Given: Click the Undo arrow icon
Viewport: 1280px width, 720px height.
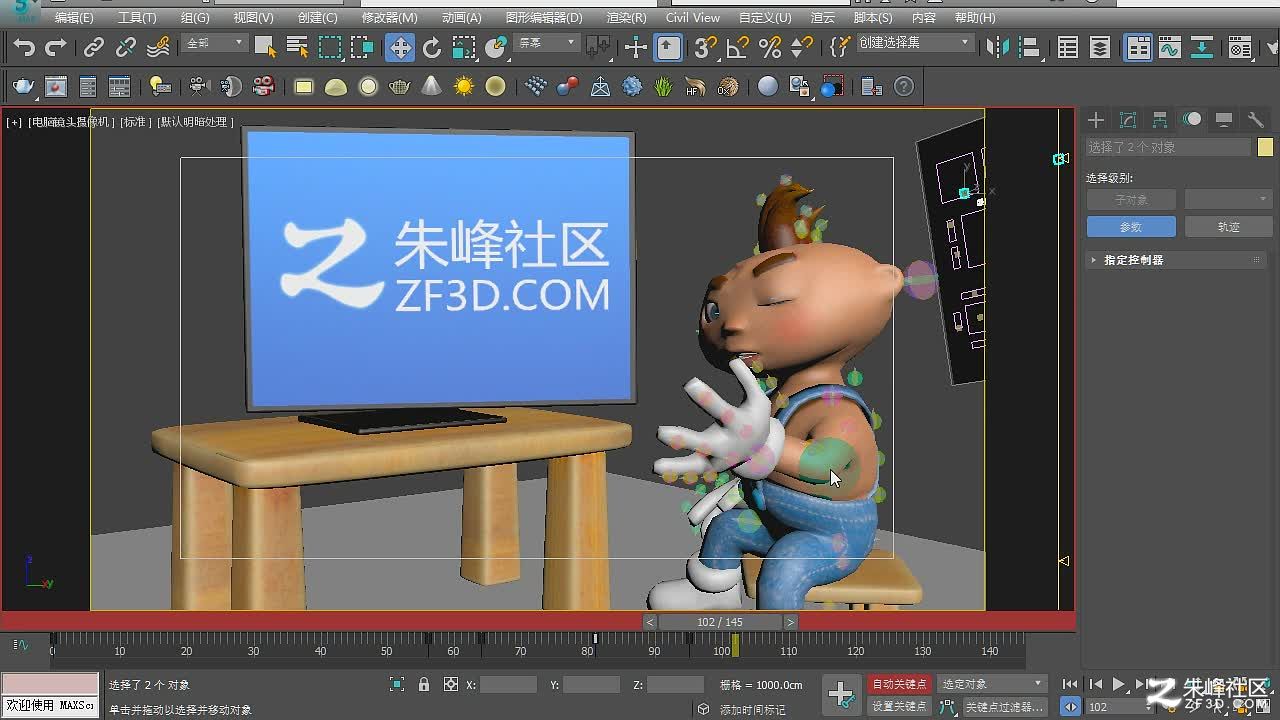Looking at the screenshot, I should pos(23,47).
